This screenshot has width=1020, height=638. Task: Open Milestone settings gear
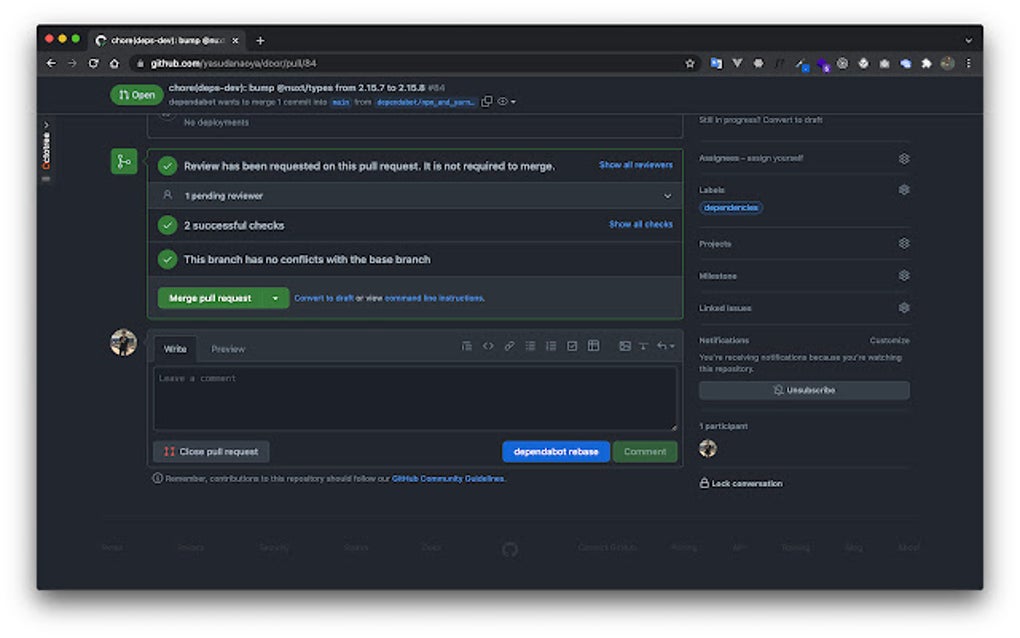click(x=904, y=276)
